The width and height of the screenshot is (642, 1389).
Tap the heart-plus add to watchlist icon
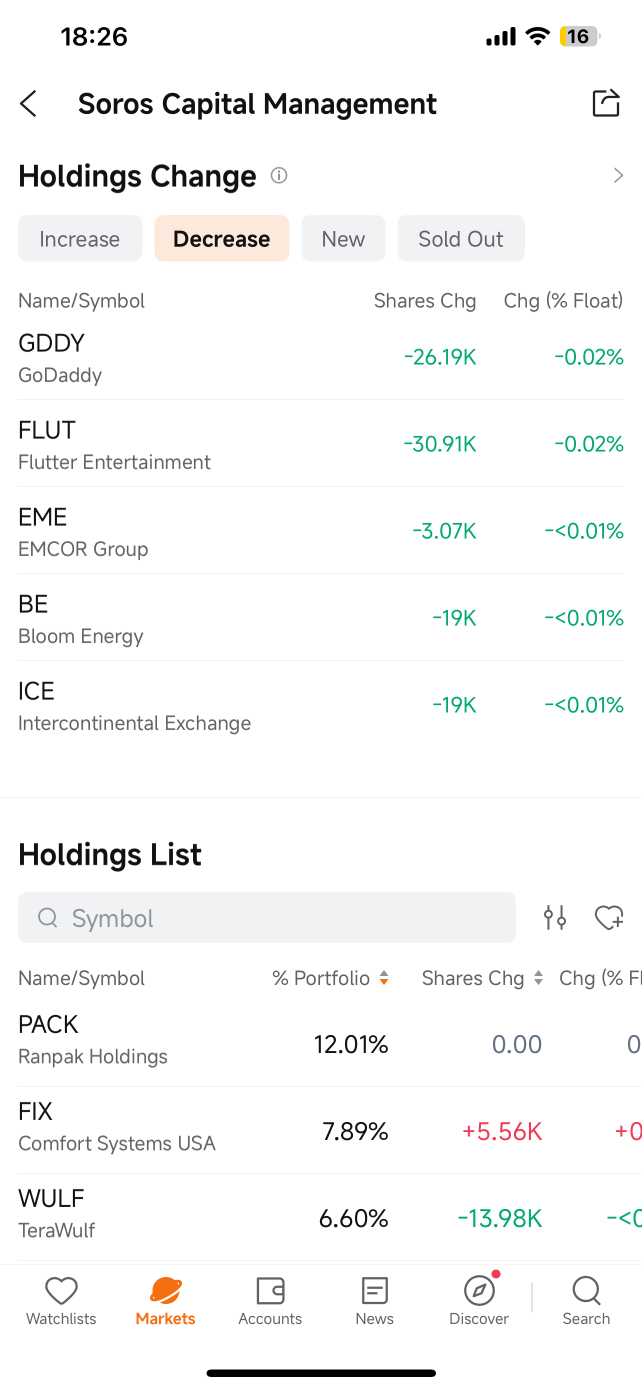[x=609, y=917]
